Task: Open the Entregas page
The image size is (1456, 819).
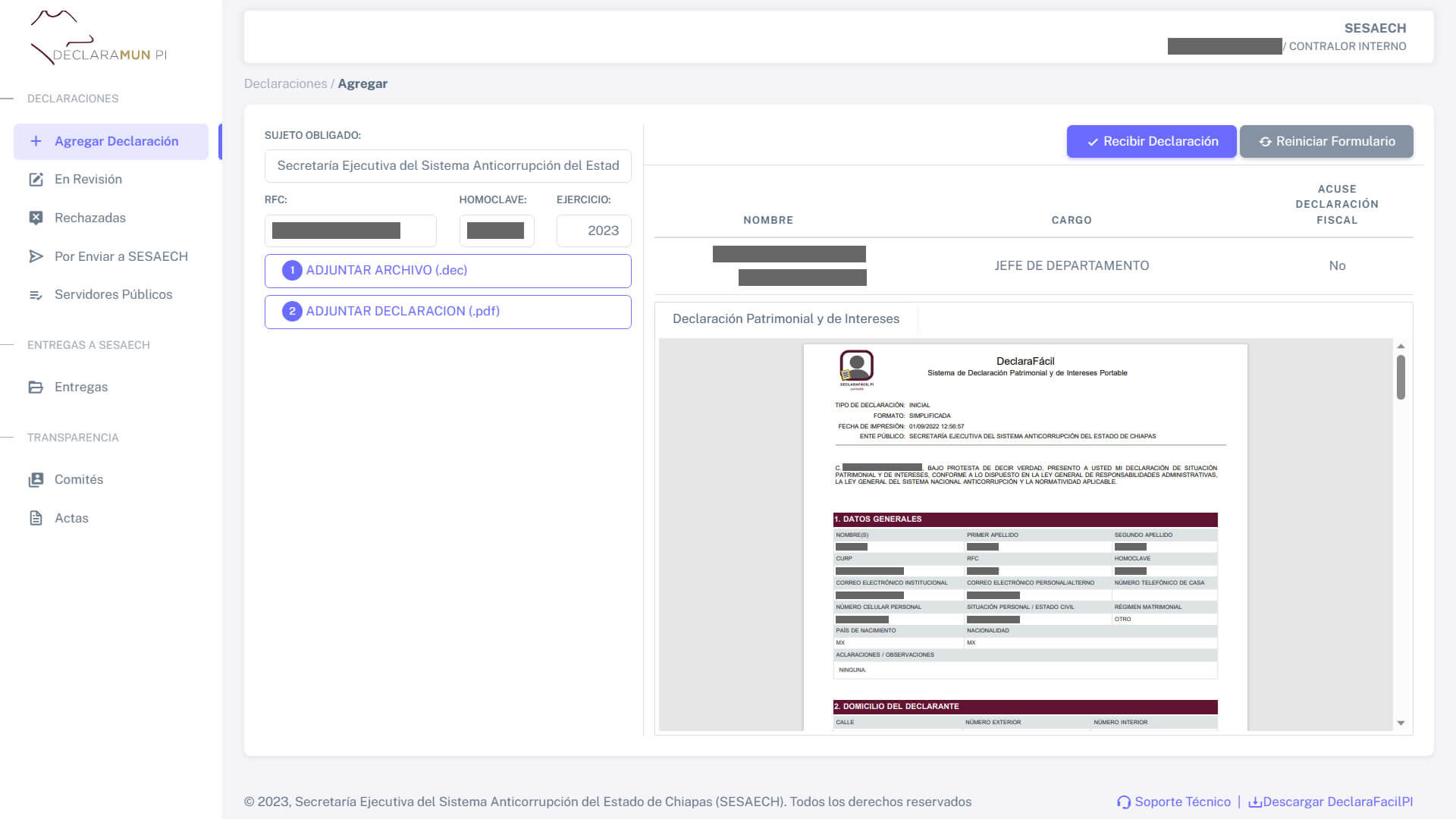Action: [111, 388]
